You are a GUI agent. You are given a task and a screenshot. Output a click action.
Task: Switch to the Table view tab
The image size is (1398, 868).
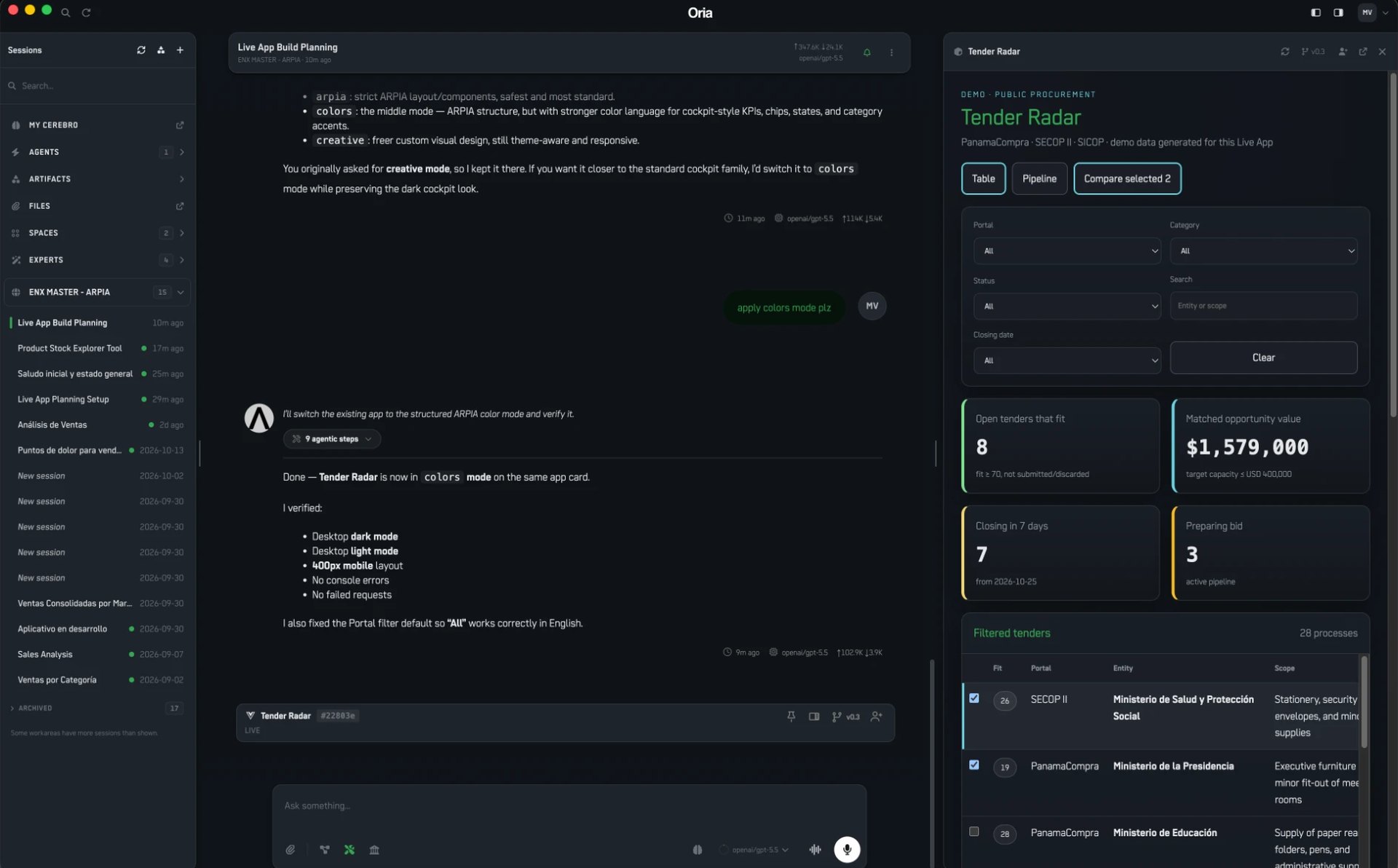point(983,178)
